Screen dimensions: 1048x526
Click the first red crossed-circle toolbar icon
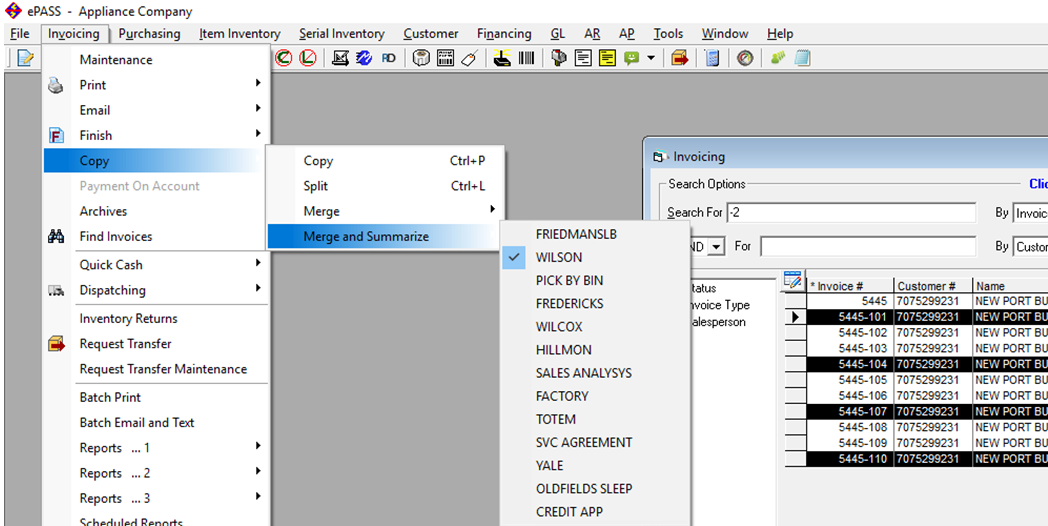click(x=284, y=58)
